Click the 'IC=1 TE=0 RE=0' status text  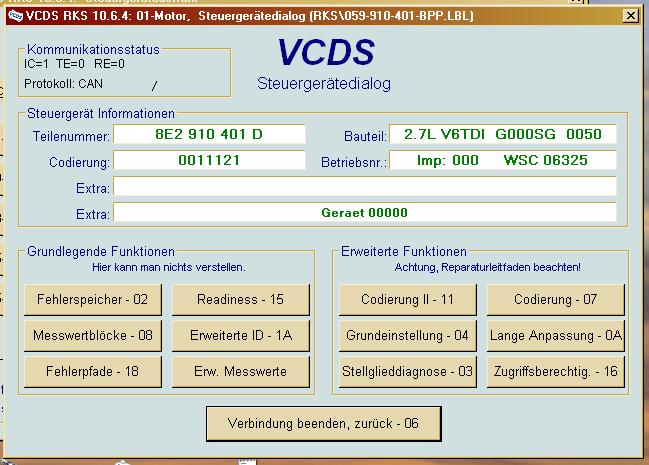[74, 64]
